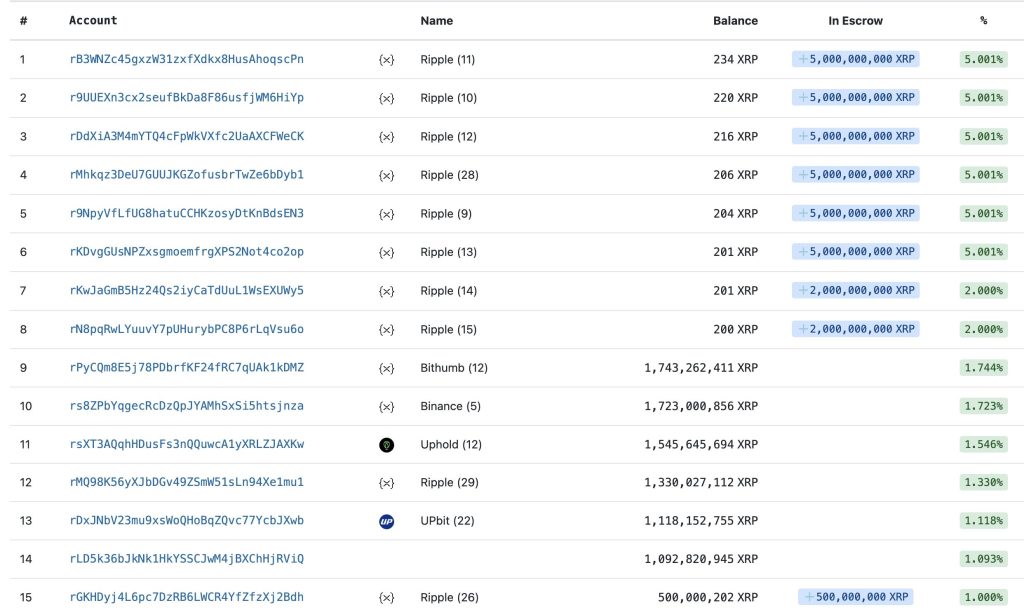Image resolution: width=1024 pixels, height=610 pixels.
Task: Click the 1.744% percentage badge
Action: pyautogui.click(x=984, y=368)
